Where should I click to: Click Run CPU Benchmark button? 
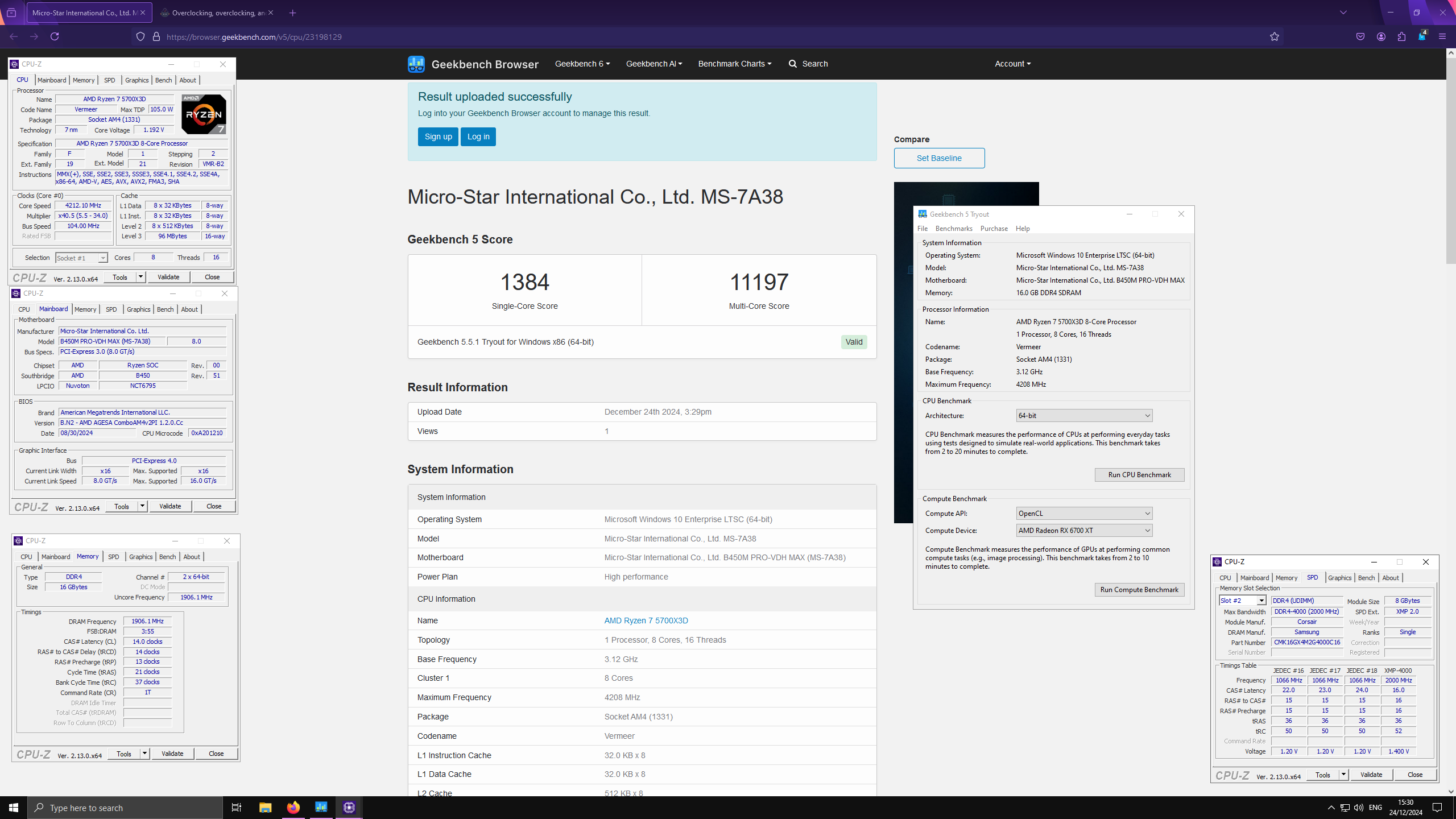click(x=1139, y=475)
